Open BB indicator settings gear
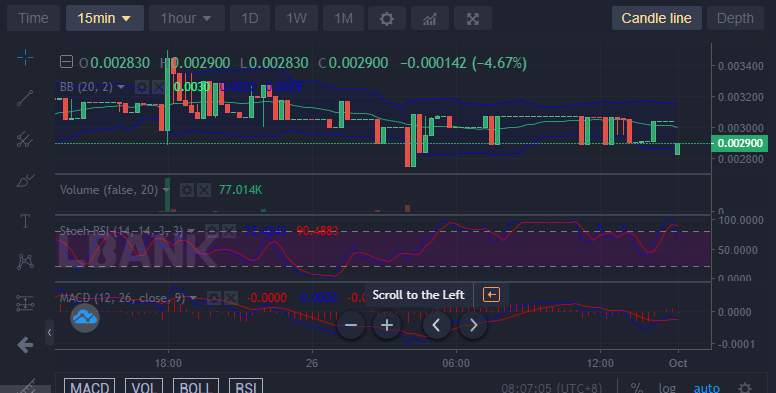The height and width of the screenshot is (393, 776). click(x=142, y=87)
